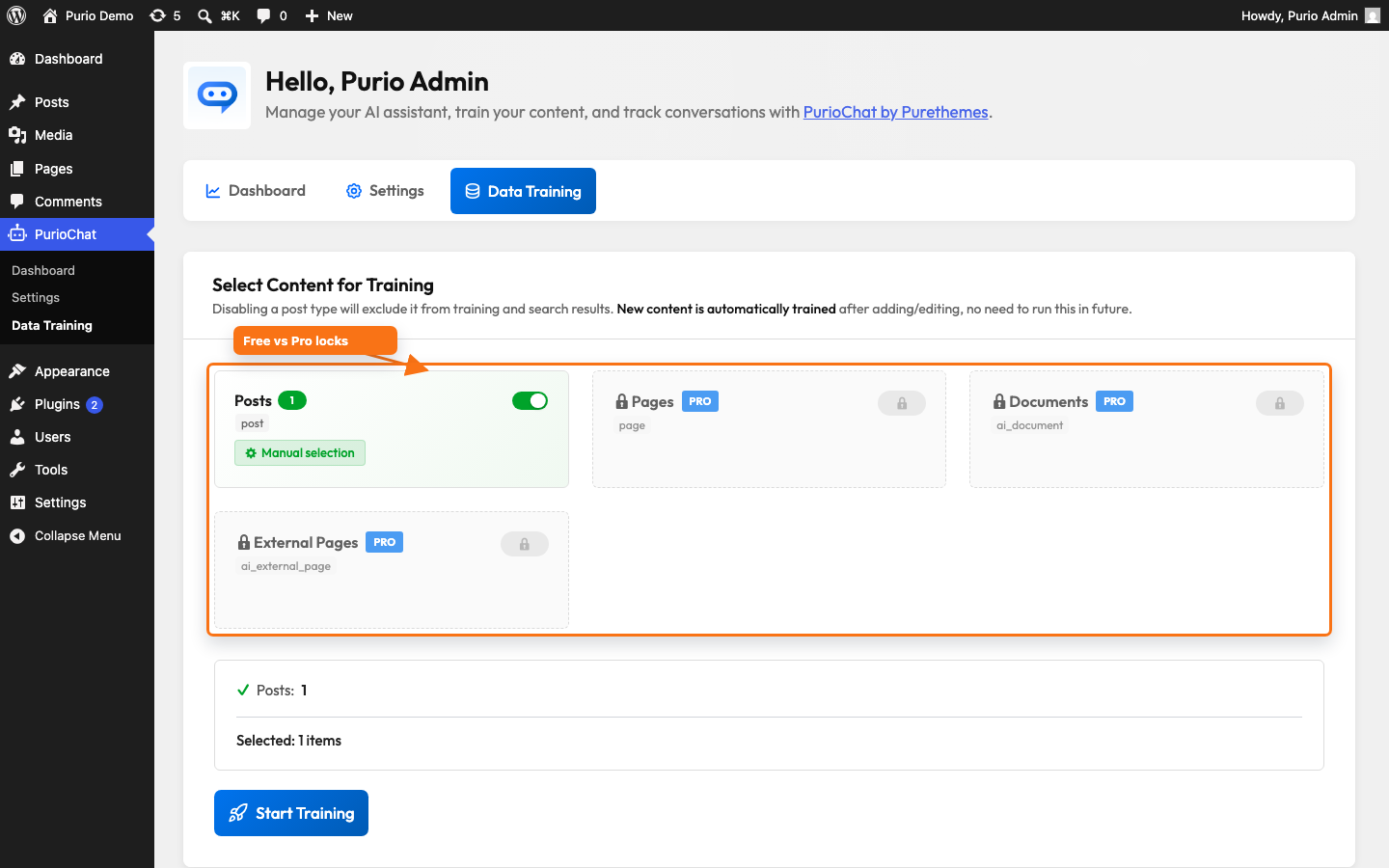Click the PRO badge next to Pages
Screen dimensions: 1389x868
coord(700,401)
